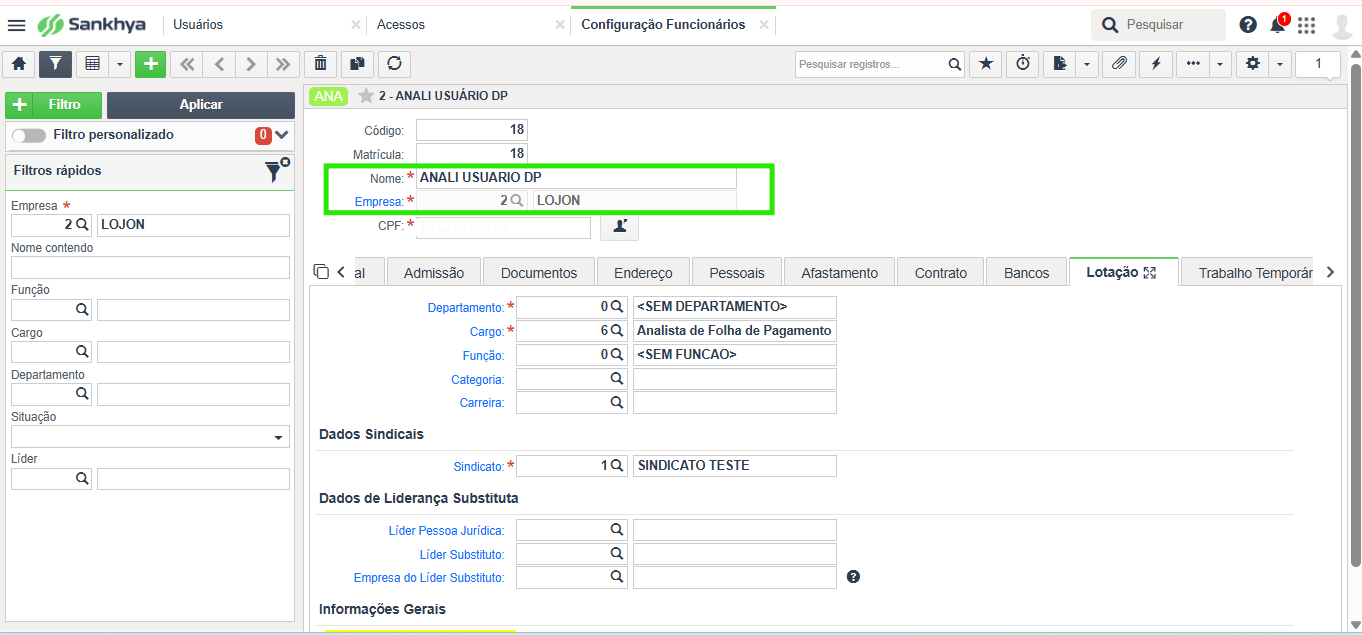This screenshot has width=1362, height=635.
Task: Open notifications via the bell icon
Action: [1277, 25]
